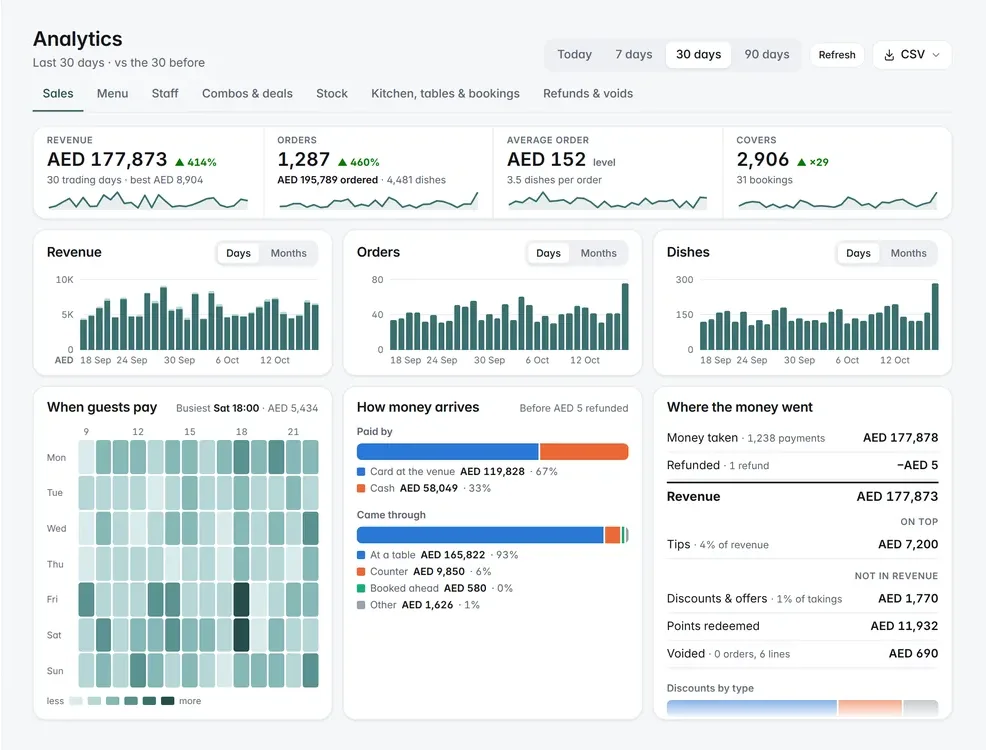Select the 90 days range
986x750 pixels.
pos(767,55)
